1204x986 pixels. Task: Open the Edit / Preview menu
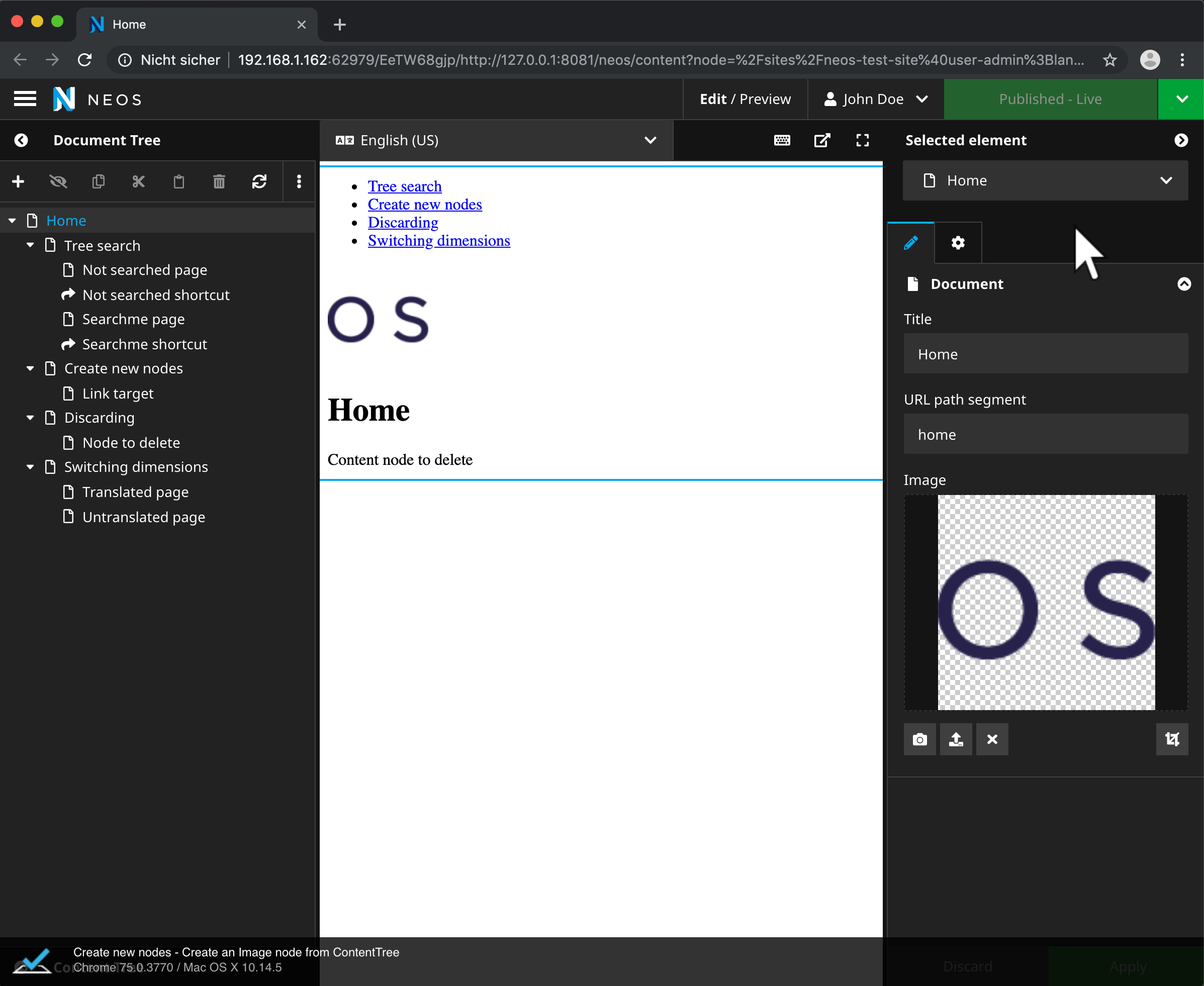click(745, 99)
